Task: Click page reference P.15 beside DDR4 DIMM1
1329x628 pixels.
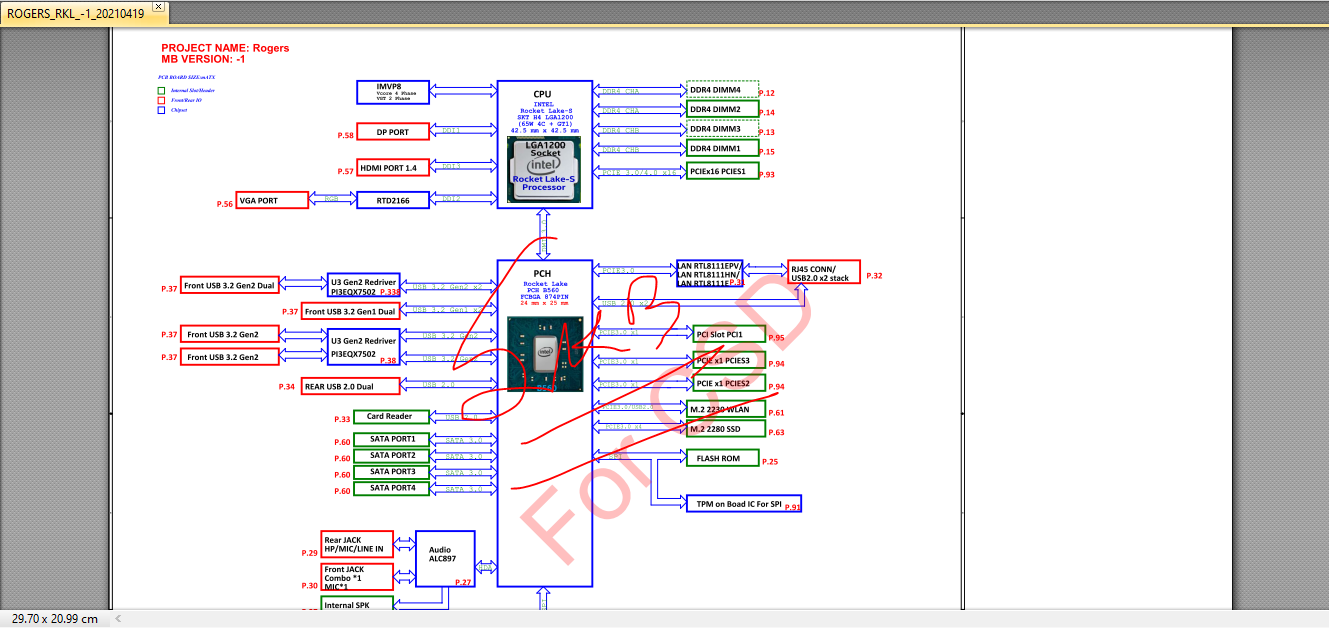Action: pos(767,152)
